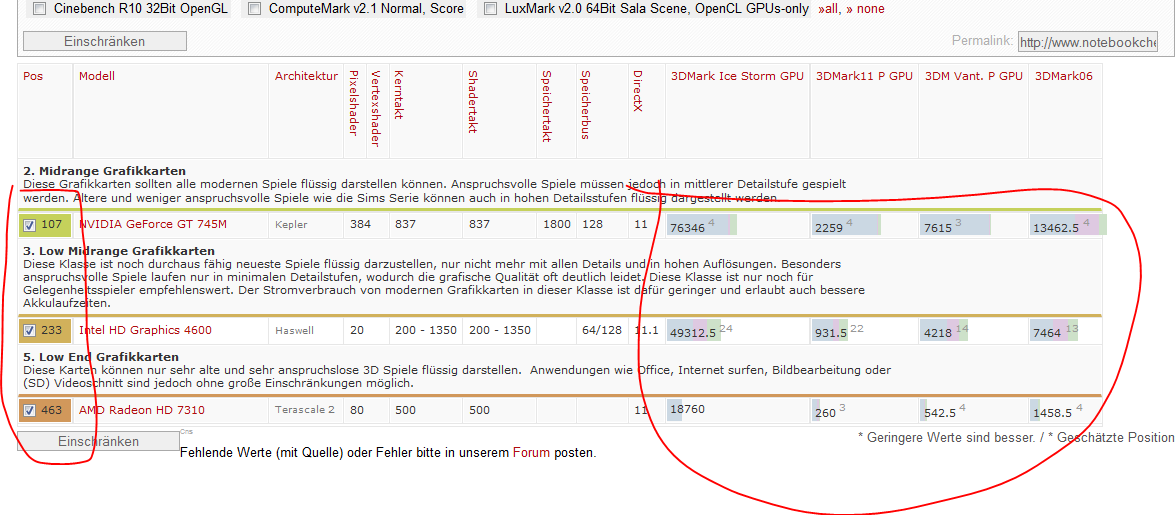
Task: Sort by the Vertexshader column header
Action: click(x=376, y=108)
